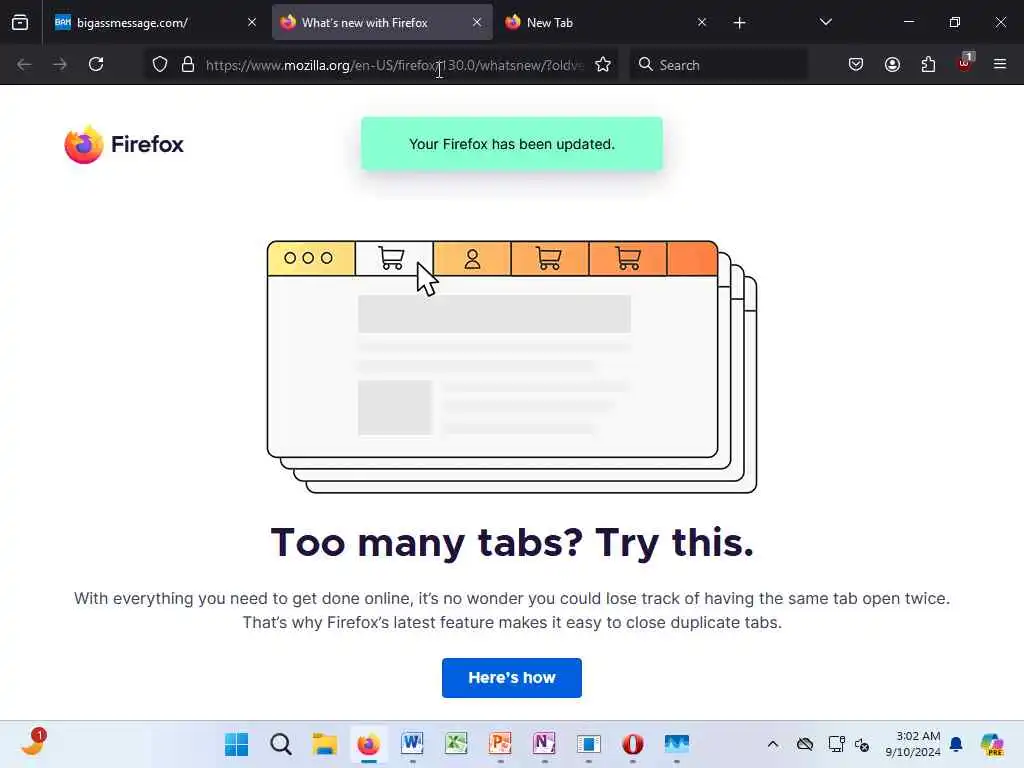
Task: Open the display/network tray icon
Action: 836,744
